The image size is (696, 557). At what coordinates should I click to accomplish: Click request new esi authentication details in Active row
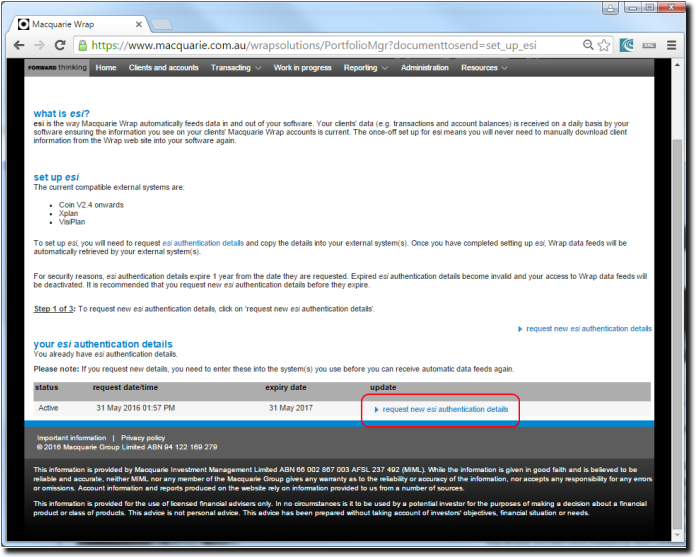point(441,409)
